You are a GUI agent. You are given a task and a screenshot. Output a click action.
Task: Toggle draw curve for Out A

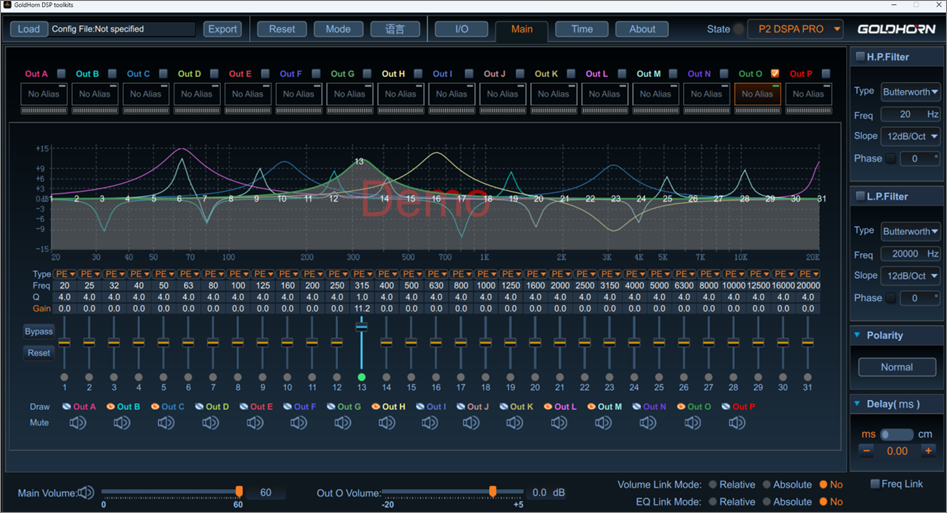[x=66, y=407]
